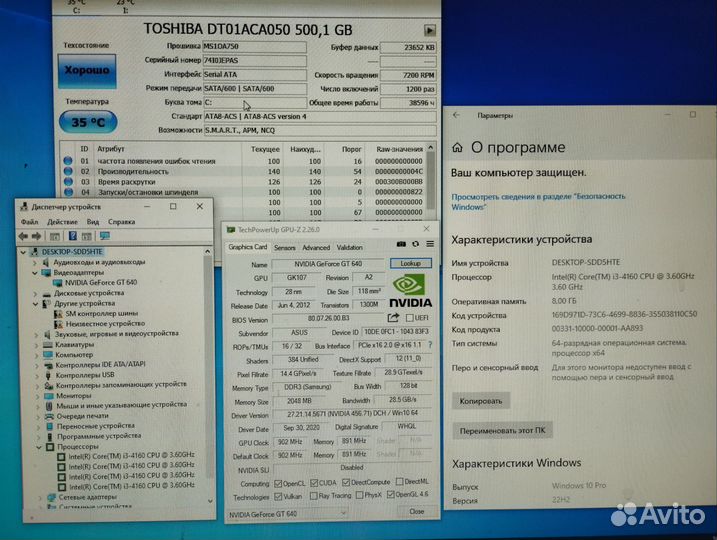Click the blue status dot for attribute 03
717x540 pixels.
tap(68, 182)
